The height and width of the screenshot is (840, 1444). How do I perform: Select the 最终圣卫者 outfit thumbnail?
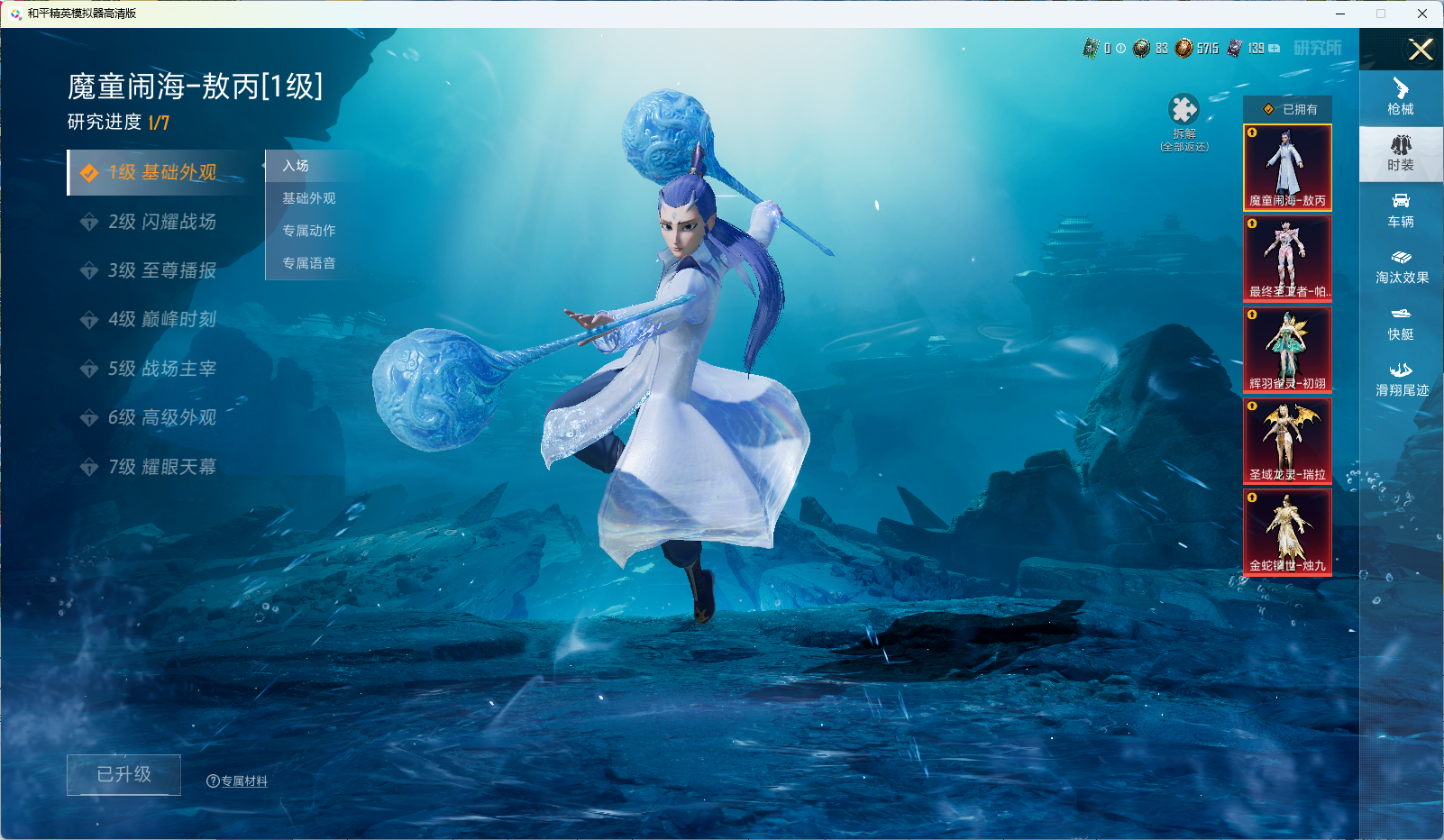1287,258
